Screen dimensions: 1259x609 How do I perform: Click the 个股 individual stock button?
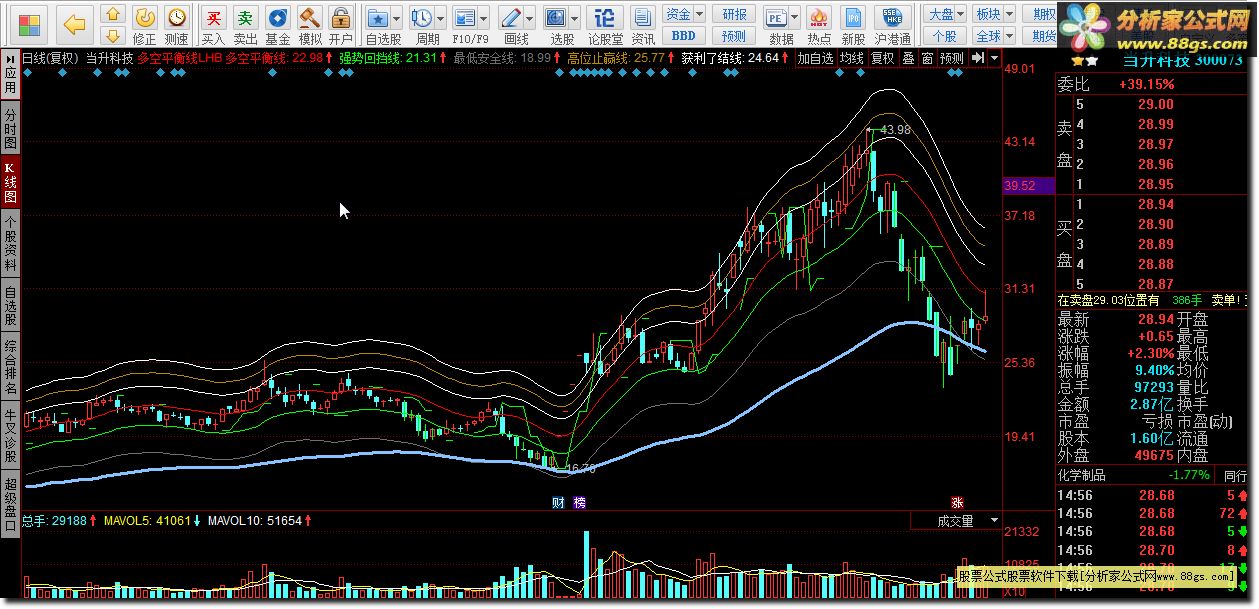[x=945, y=36]
